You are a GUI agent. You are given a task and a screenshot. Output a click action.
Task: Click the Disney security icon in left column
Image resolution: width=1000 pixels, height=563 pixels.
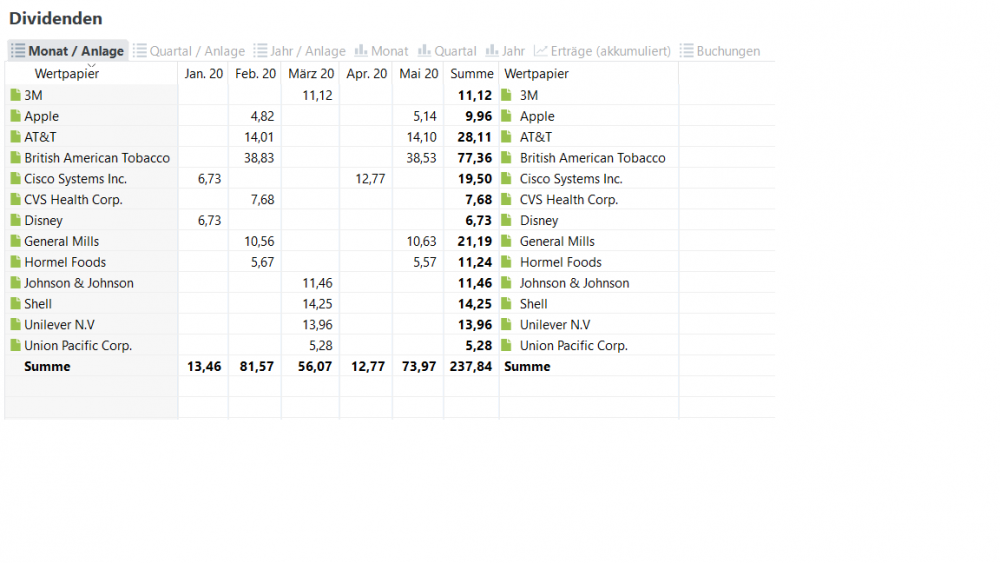coord(16,220)
